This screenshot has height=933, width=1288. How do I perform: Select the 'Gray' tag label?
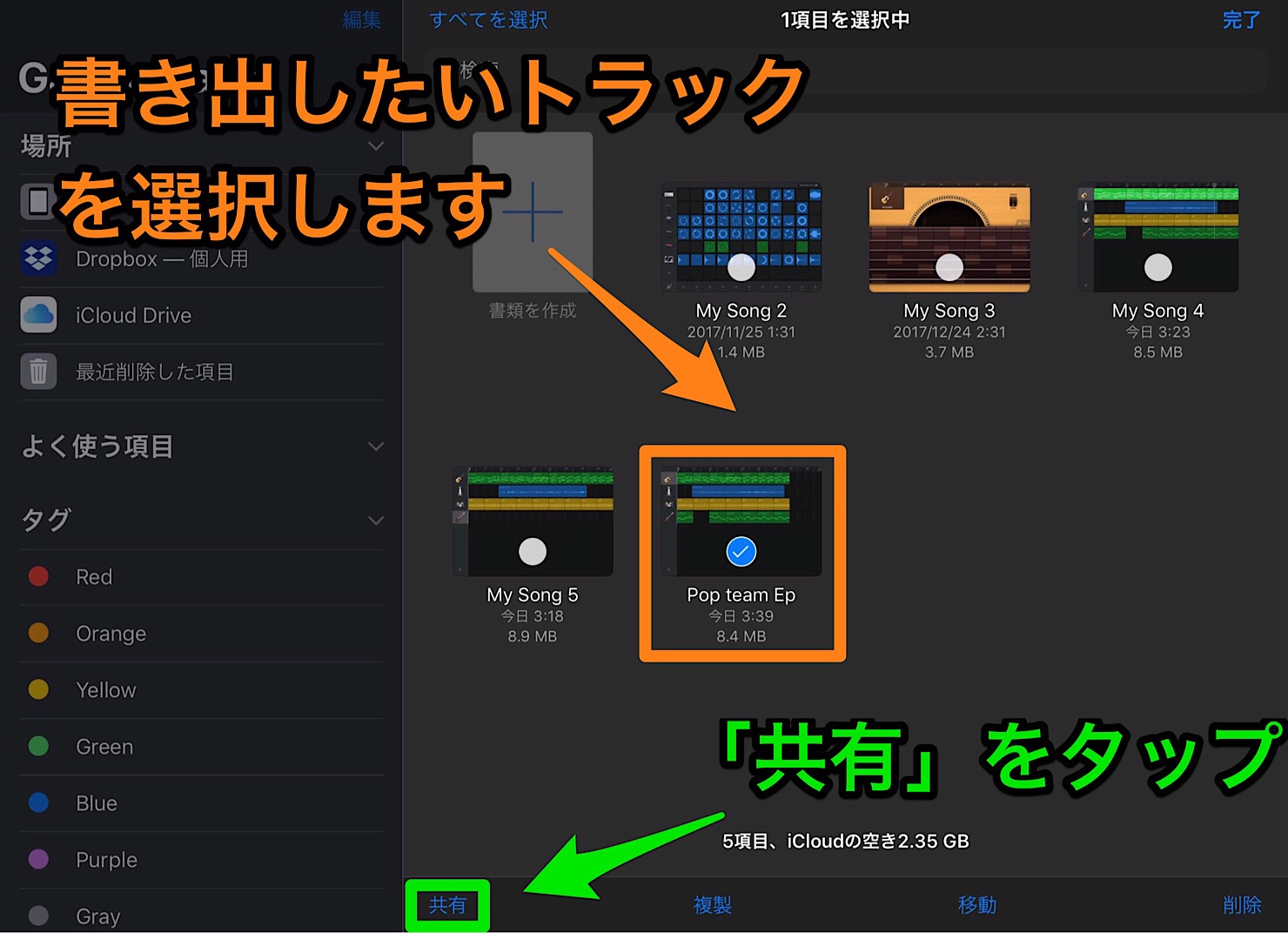(x=98, y=916)
